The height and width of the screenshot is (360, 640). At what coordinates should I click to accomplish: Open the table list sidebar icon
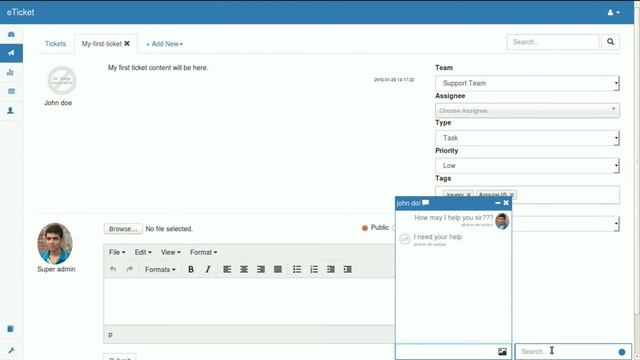11,91
